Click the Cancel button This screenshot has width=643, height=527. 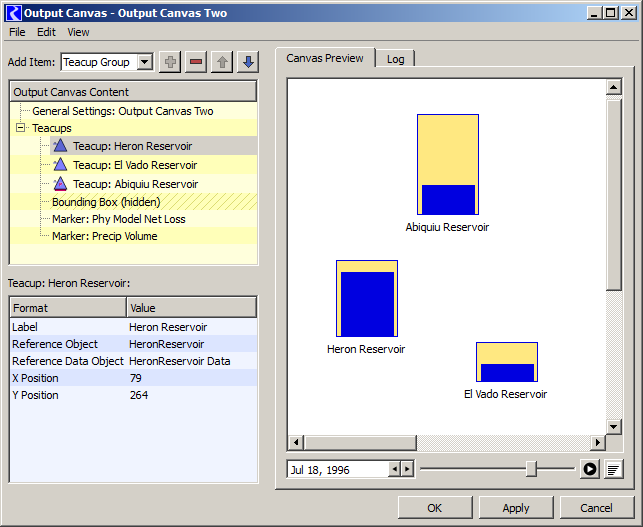596,508
